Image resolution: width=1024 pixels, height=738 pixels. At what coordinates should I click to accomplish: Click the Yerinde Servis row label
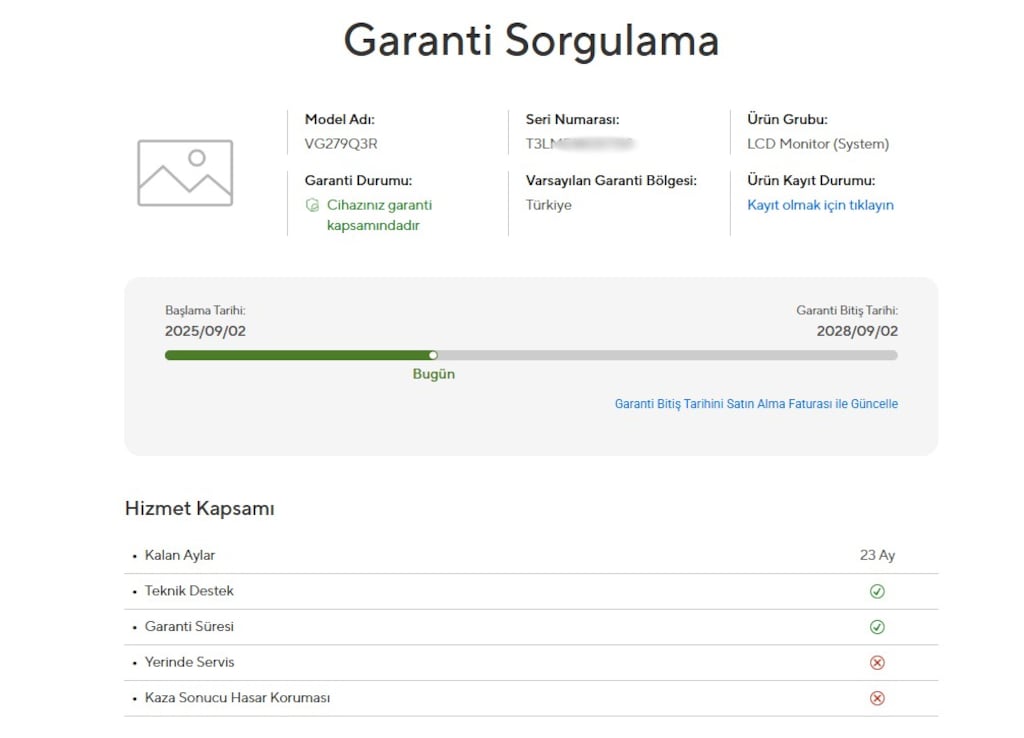click(x=189, y=662)
